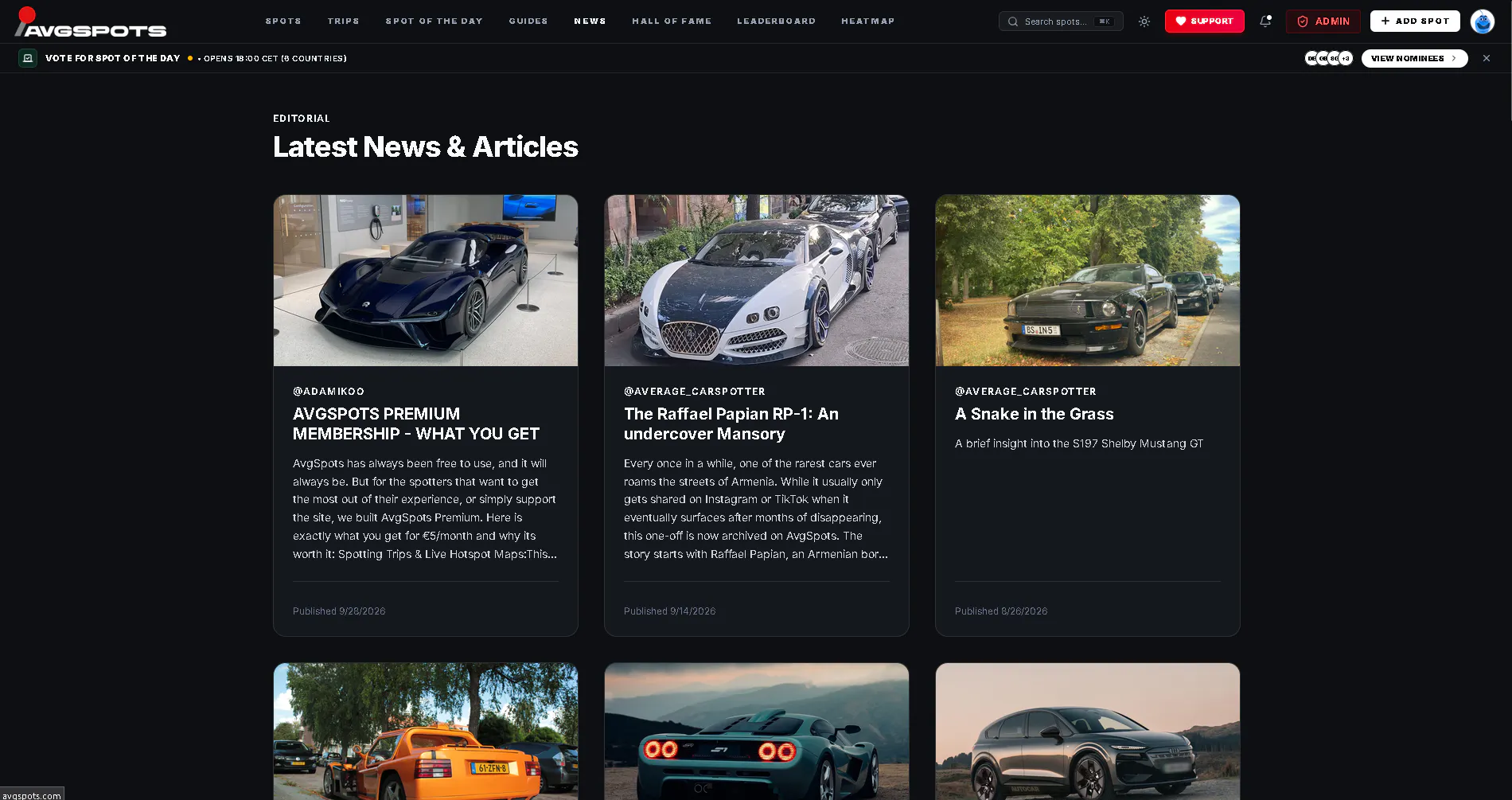Open the orange car article thumbnail
The width and height of the screenshot is (1512, 800).
pyautogui.click(x=426, y=732)
